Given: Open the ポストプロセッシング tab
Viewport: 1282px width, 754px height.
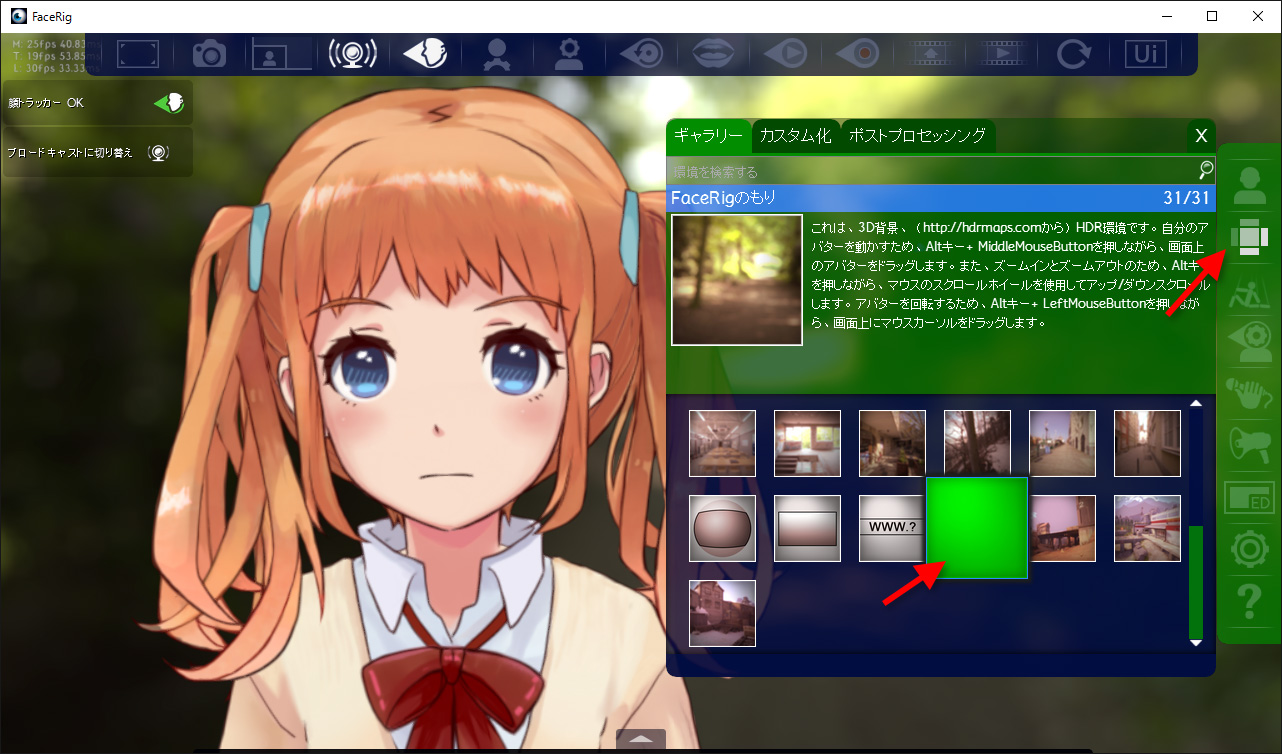Looking at the screenshot, I should tap(917, 136).
